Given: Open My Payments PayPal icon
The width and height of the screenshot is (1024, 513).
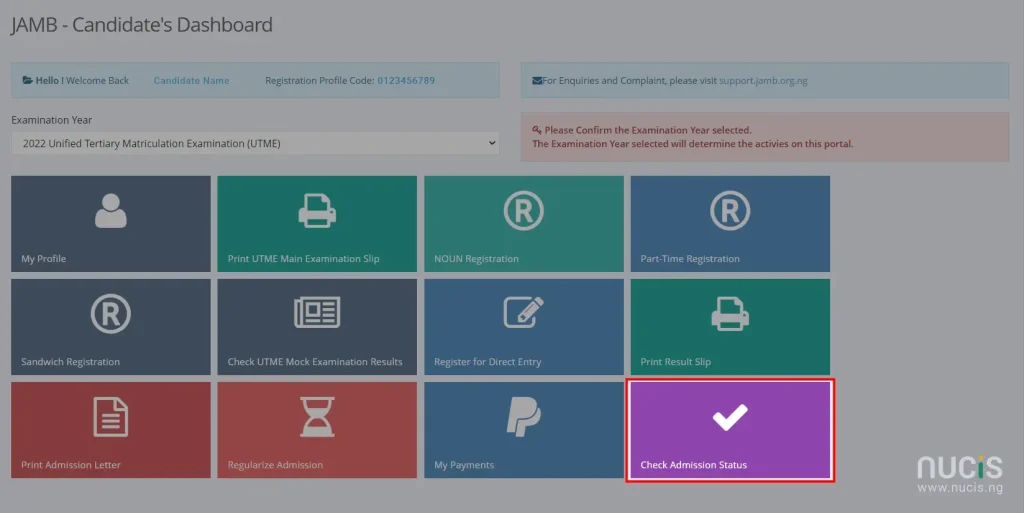Looking at the screenshot, I should [524, 417].
